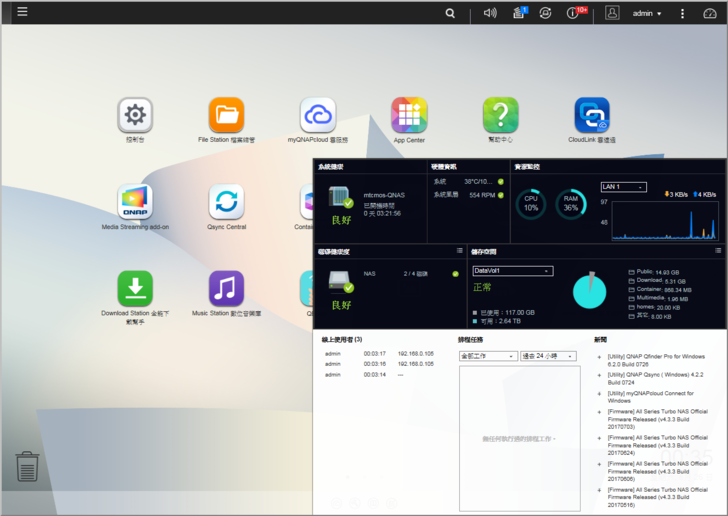Launch File Station 檔案總管
Viewport: 728px width, 516px height.
(x=226, y=116)
